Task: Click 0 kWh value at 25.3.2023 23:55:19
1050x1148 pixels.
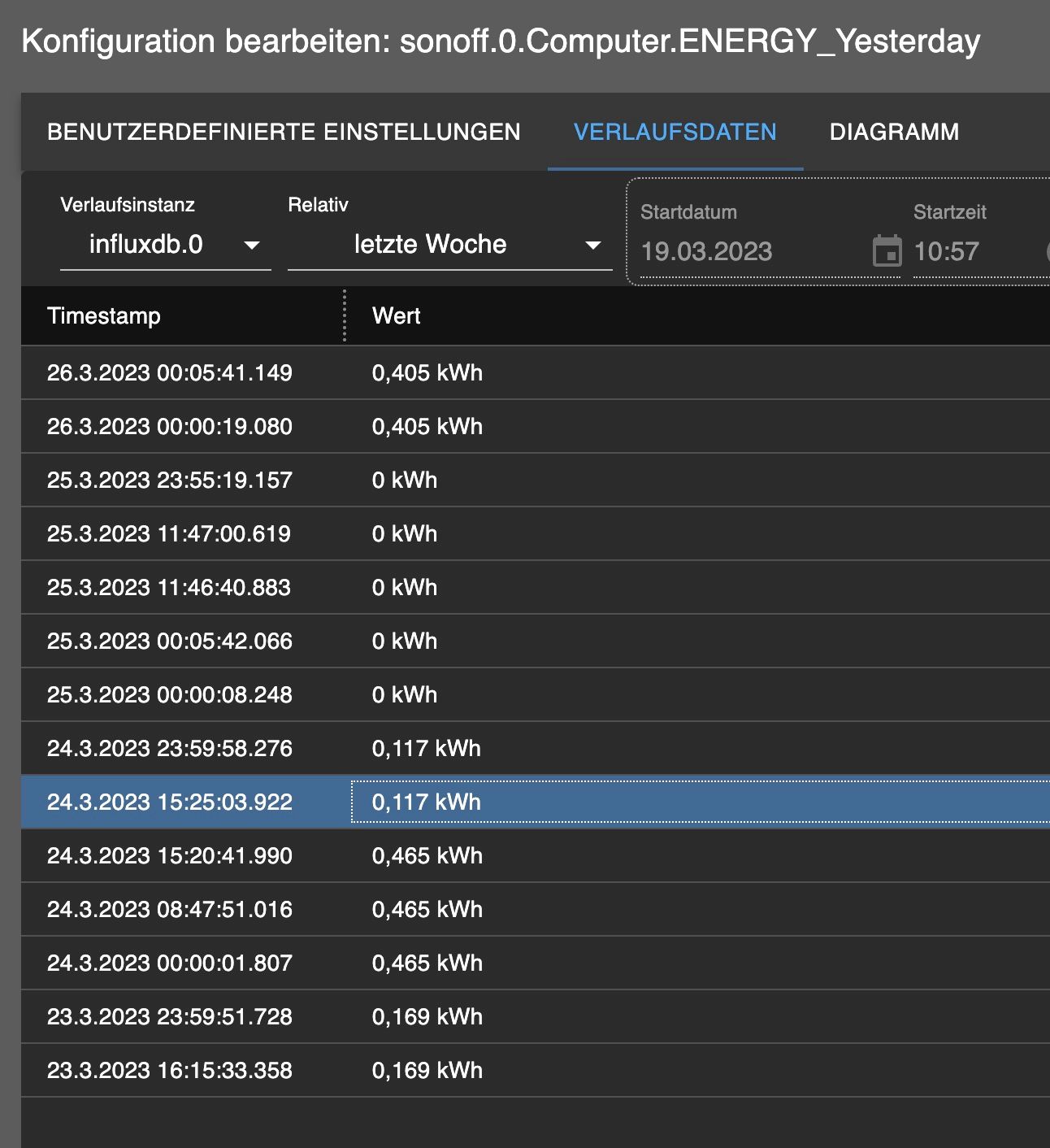Action: click(405, 480)
